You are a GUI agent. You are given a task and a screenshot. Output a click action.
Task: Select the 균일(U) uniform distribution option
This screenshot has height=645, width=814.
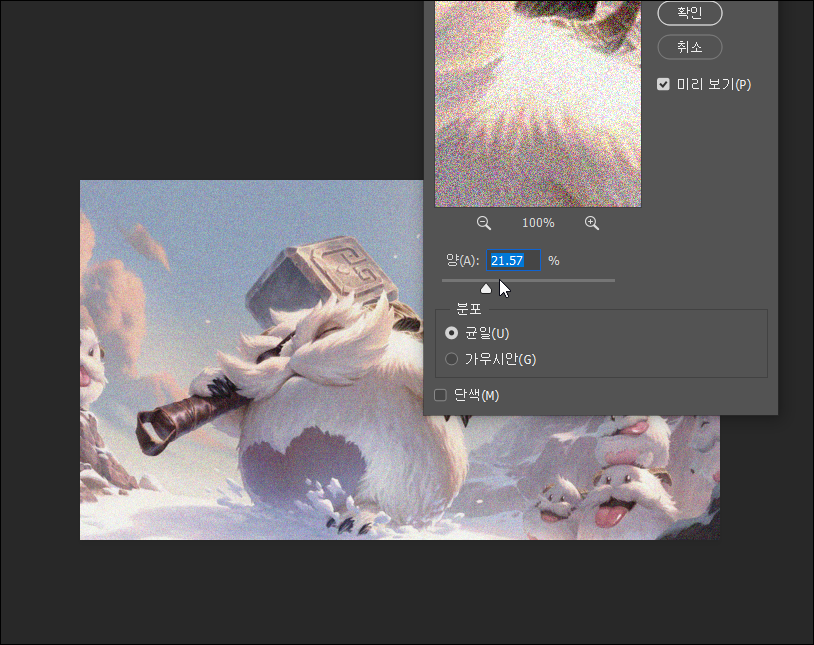[x=452, y=333]
